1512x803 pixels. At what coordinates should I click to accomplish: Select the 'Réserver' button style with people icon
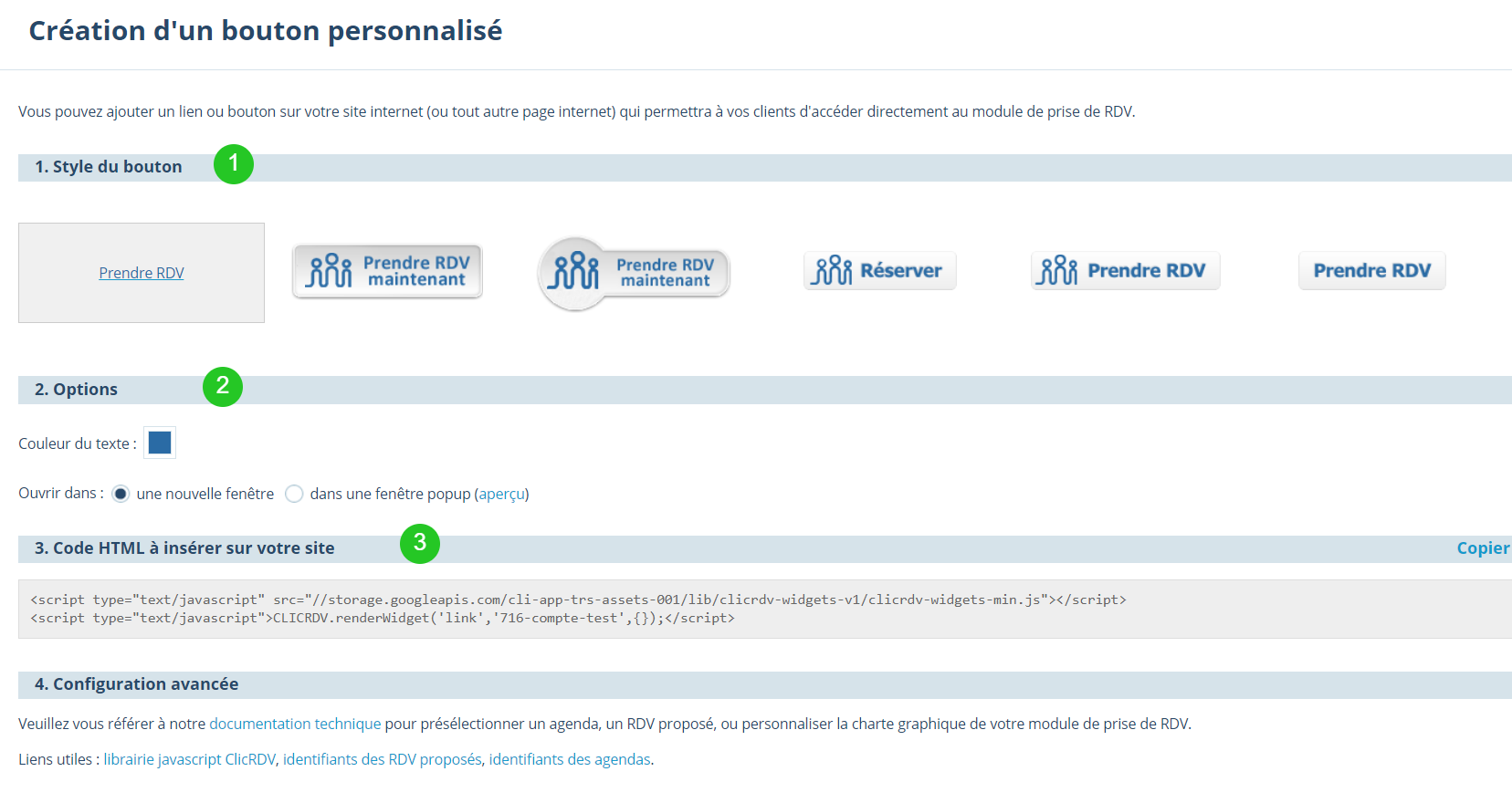(x=880, y=271)
